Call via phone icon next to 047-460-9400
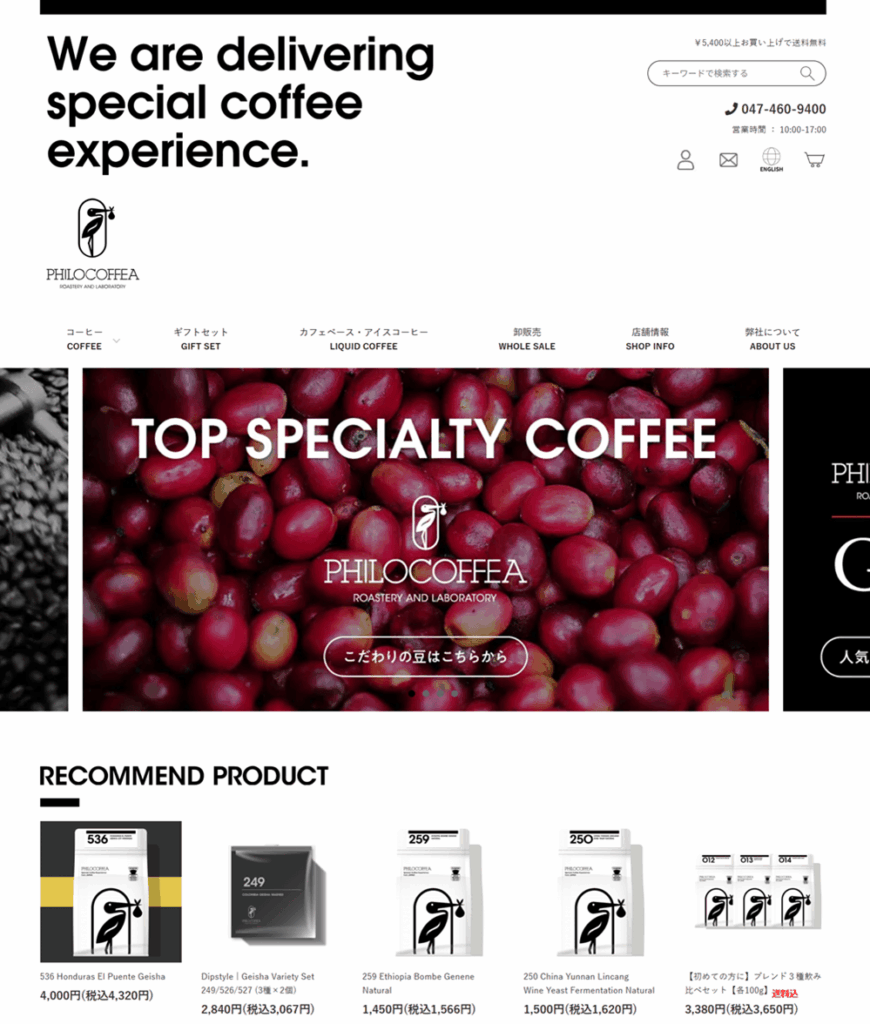Screen dimensions: 870x1024 coord(731,109)
